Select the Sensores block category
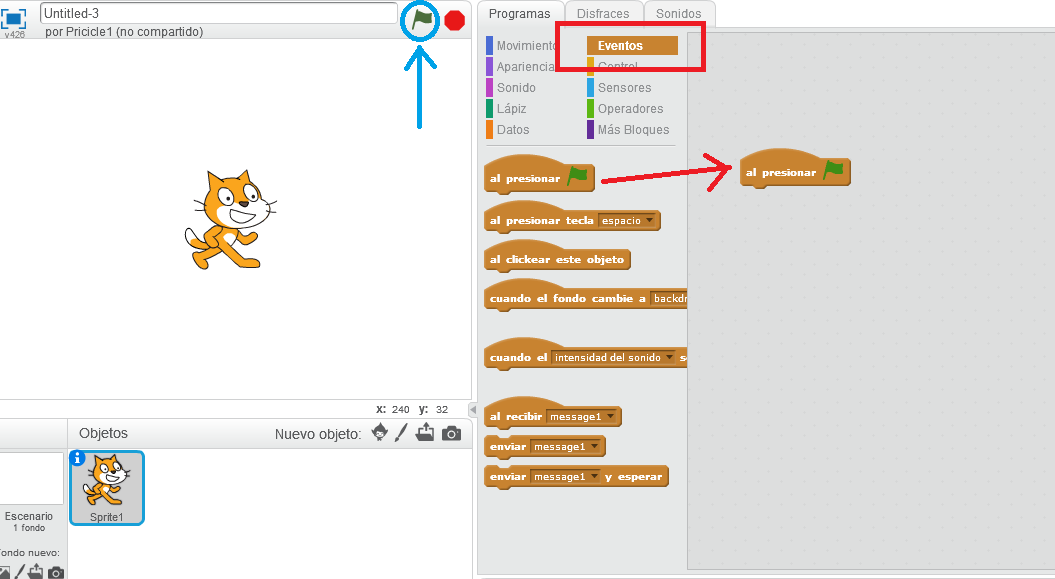Screen dimensions: 1055x579 [619, 87]
